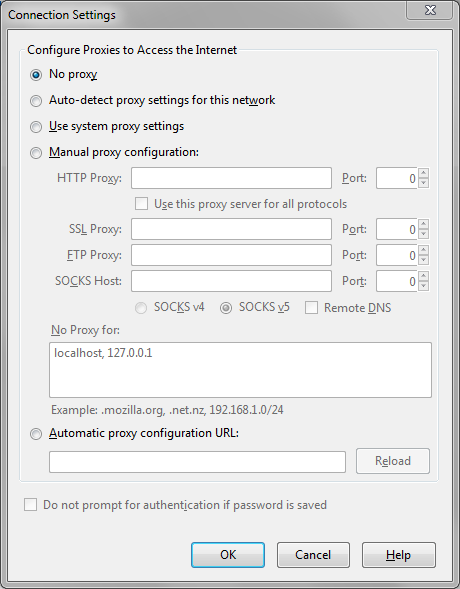The width and height of the screenshot is (460, 589).
Task: Select Automatic proxy configuration URL option
Action: click(x=36, y=434)
